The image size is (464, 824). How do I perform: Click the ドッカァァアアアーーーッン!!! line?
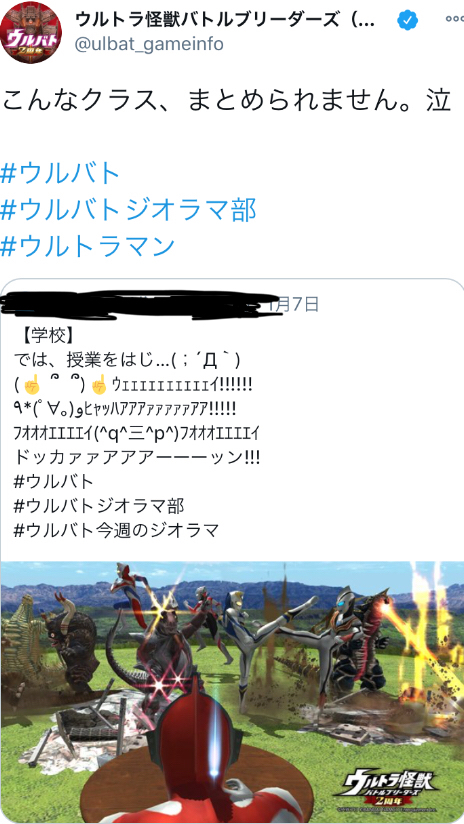click(137, 457)
